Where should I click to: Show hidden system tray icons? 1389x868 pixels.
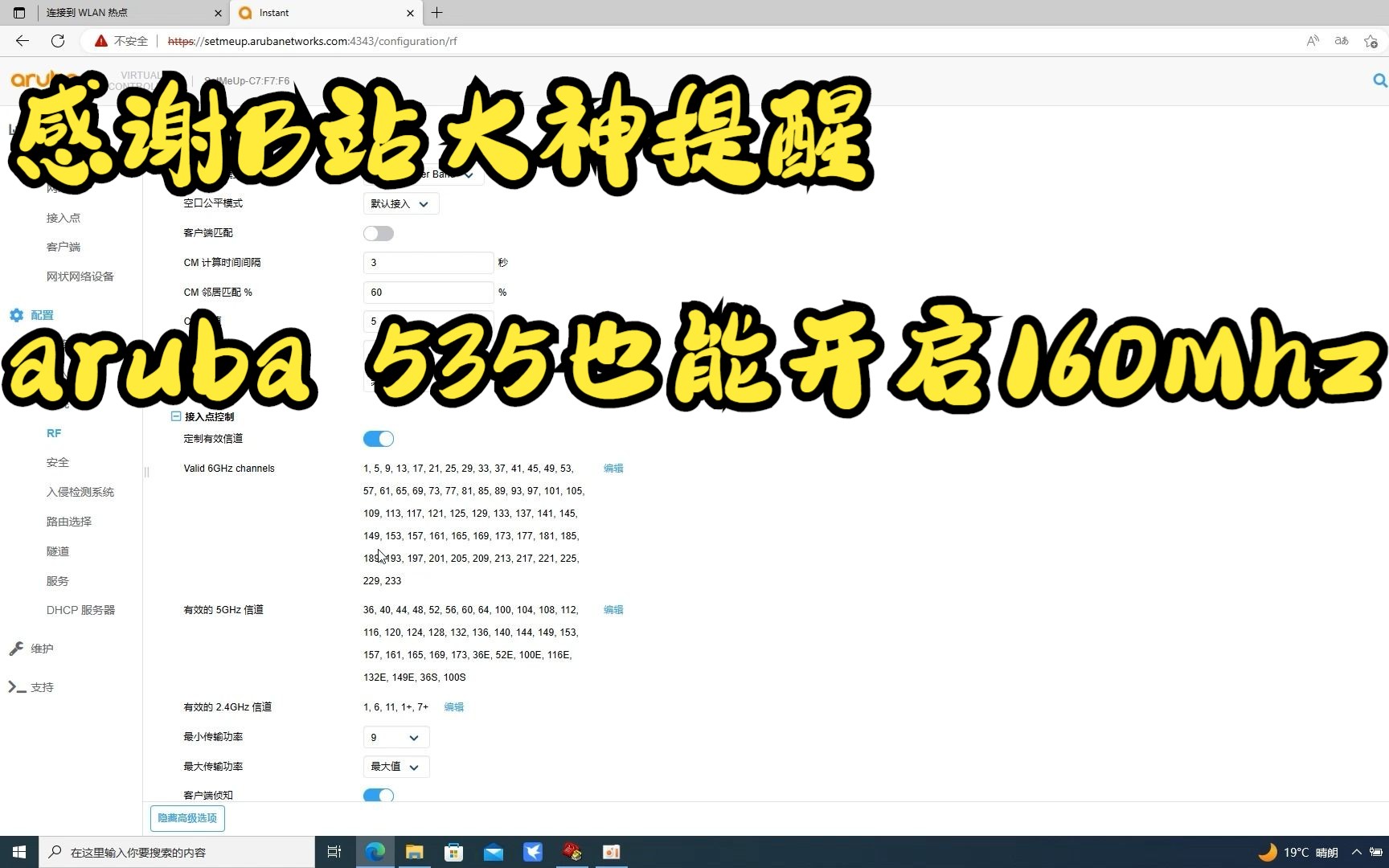coord(1357,852)
